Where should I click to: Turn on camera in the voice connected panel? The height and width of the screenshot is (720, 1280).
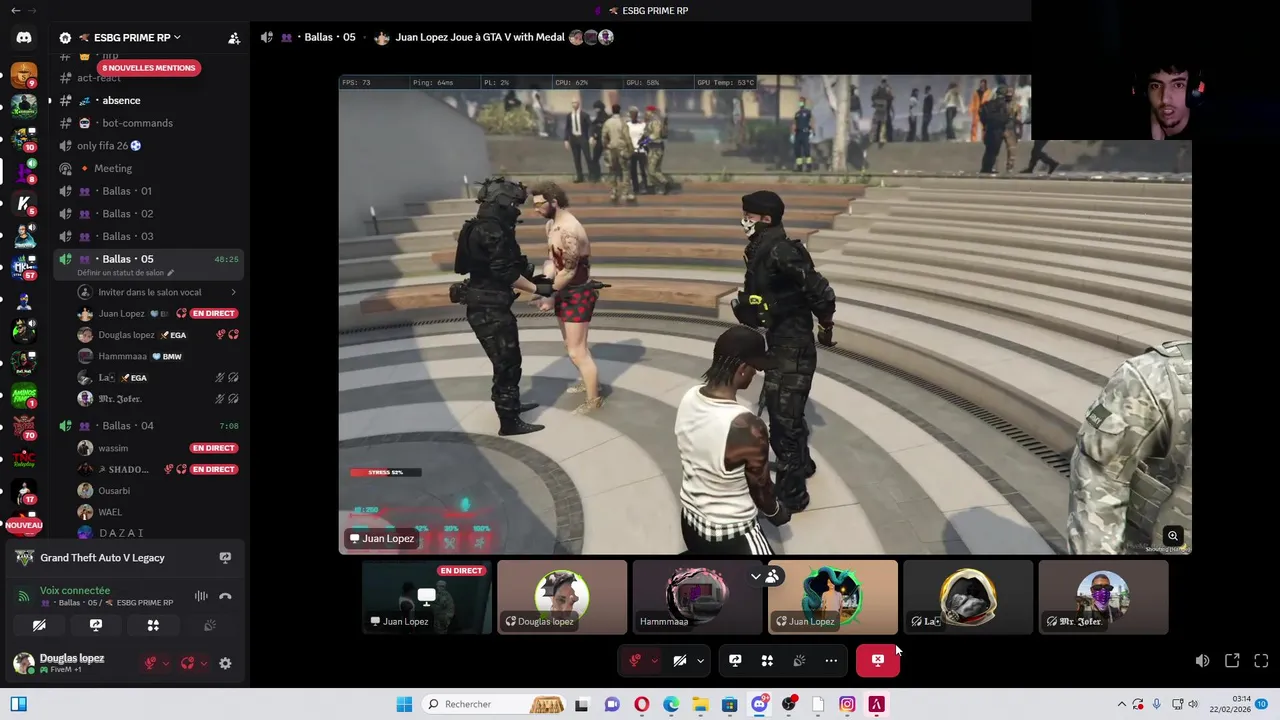click(x=39, y=625)
